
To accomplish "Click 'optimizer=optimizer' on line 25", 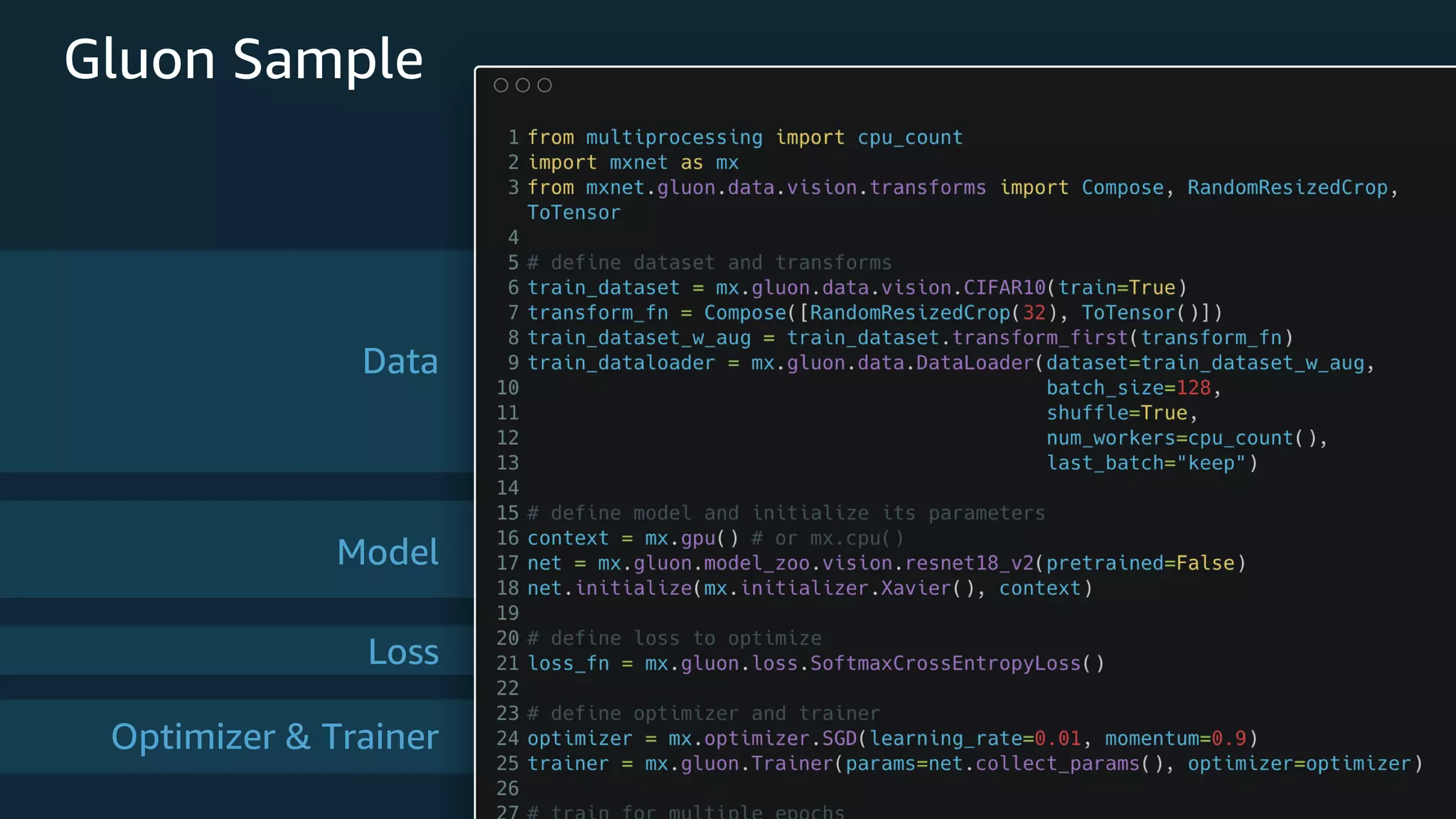I will (1299, 764).
